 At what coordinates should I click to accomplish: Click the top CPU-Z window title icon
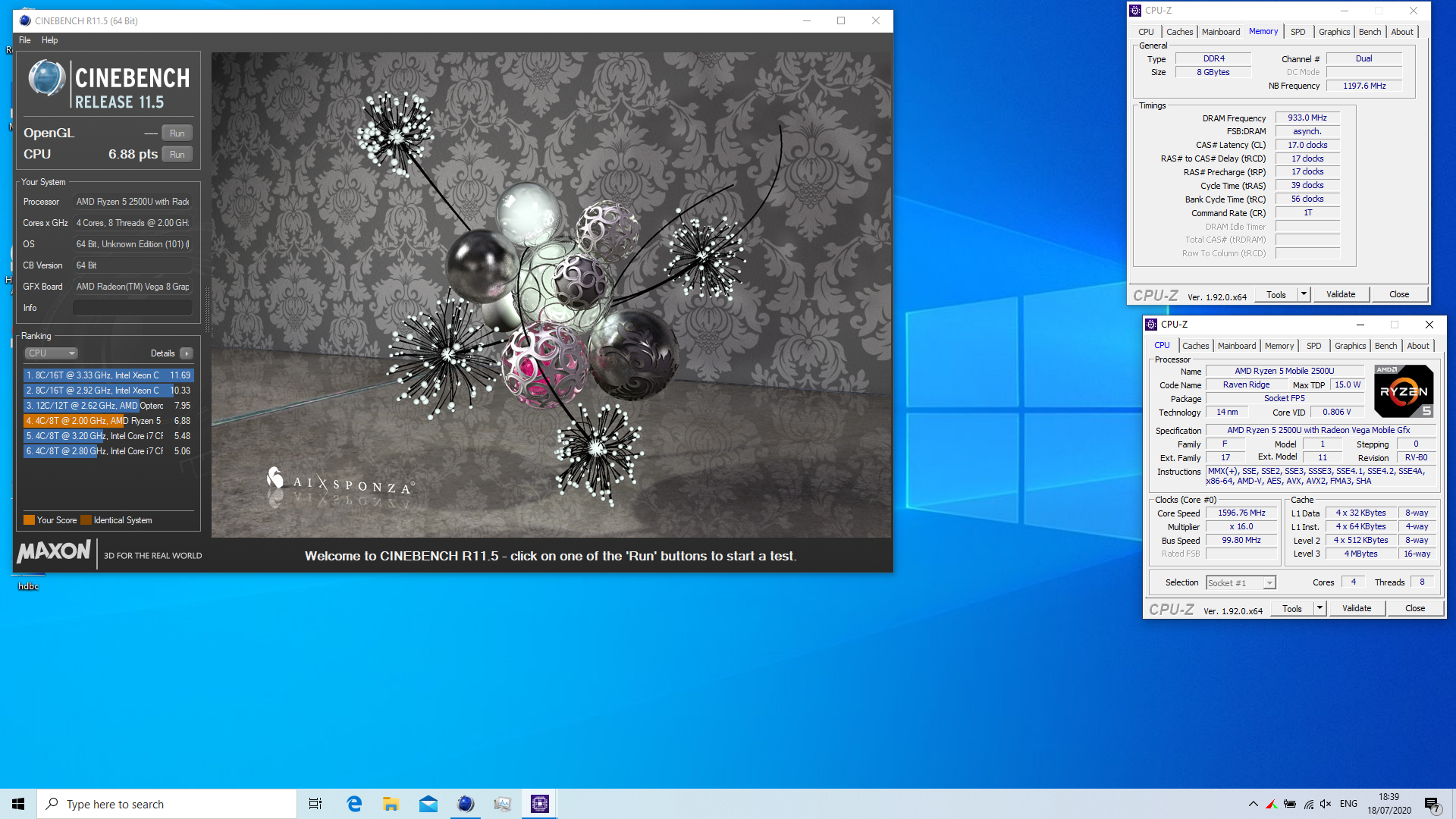[1135, 11]
